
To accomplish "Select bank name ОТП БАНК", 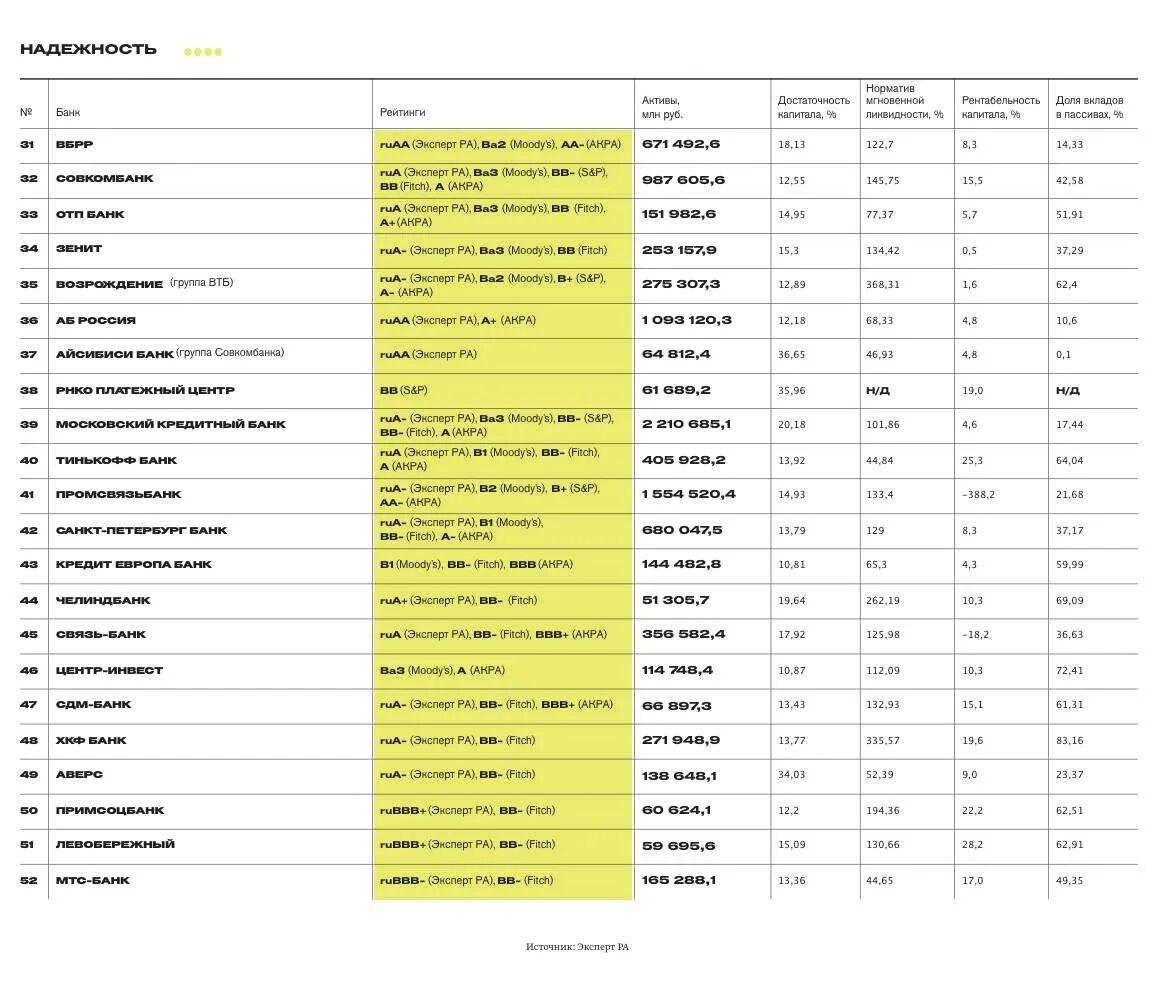I will click(x=90, y=215).
